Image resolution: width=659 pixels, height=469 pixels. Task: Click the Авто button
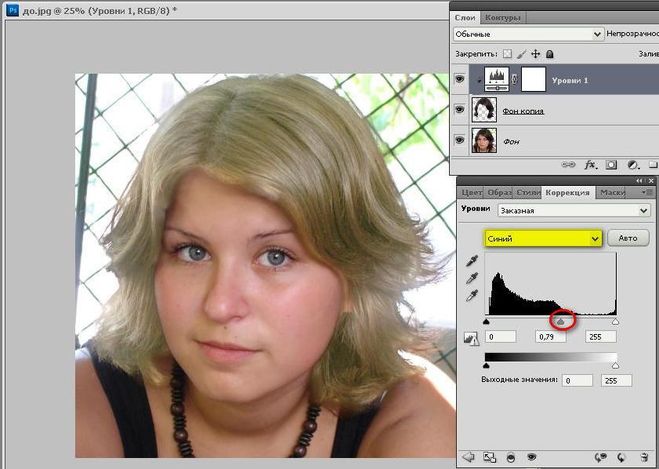pos(628,238)
